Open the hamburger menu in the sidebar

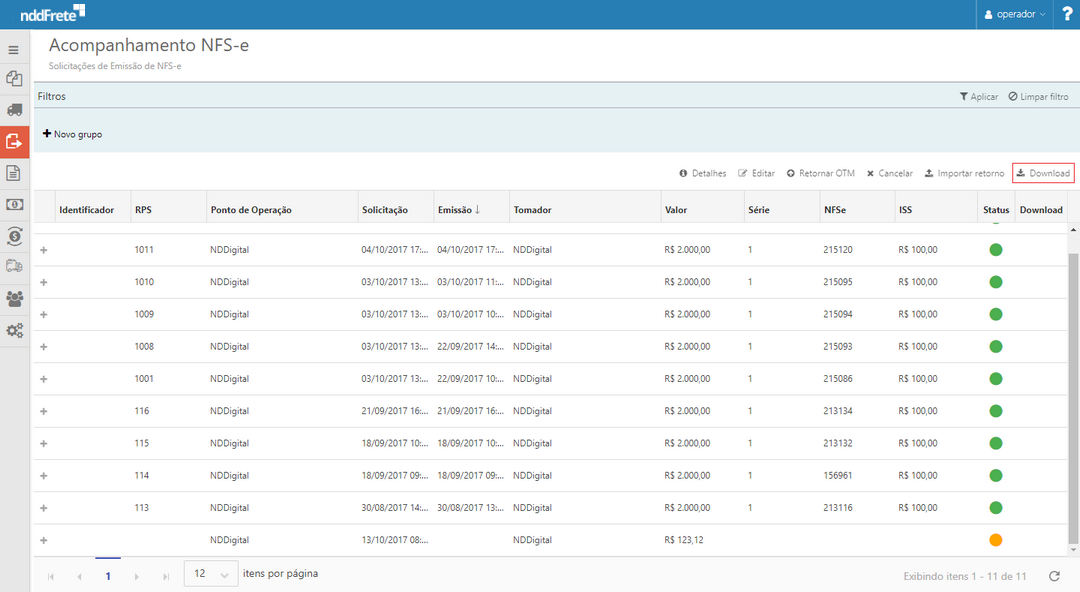pos(14,49)
